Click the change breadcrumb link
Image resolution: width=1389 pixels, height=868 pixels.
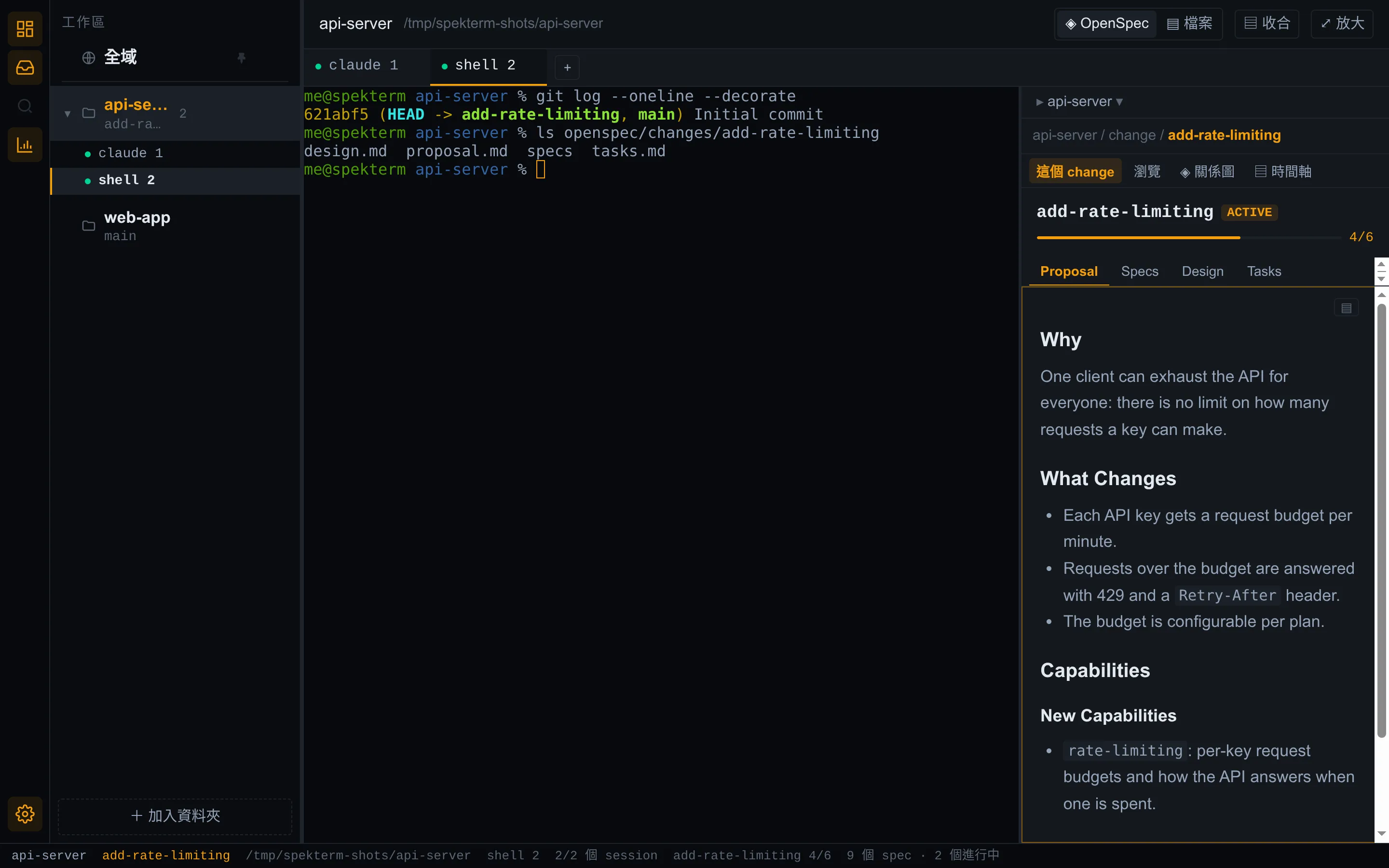[1132, 136]
